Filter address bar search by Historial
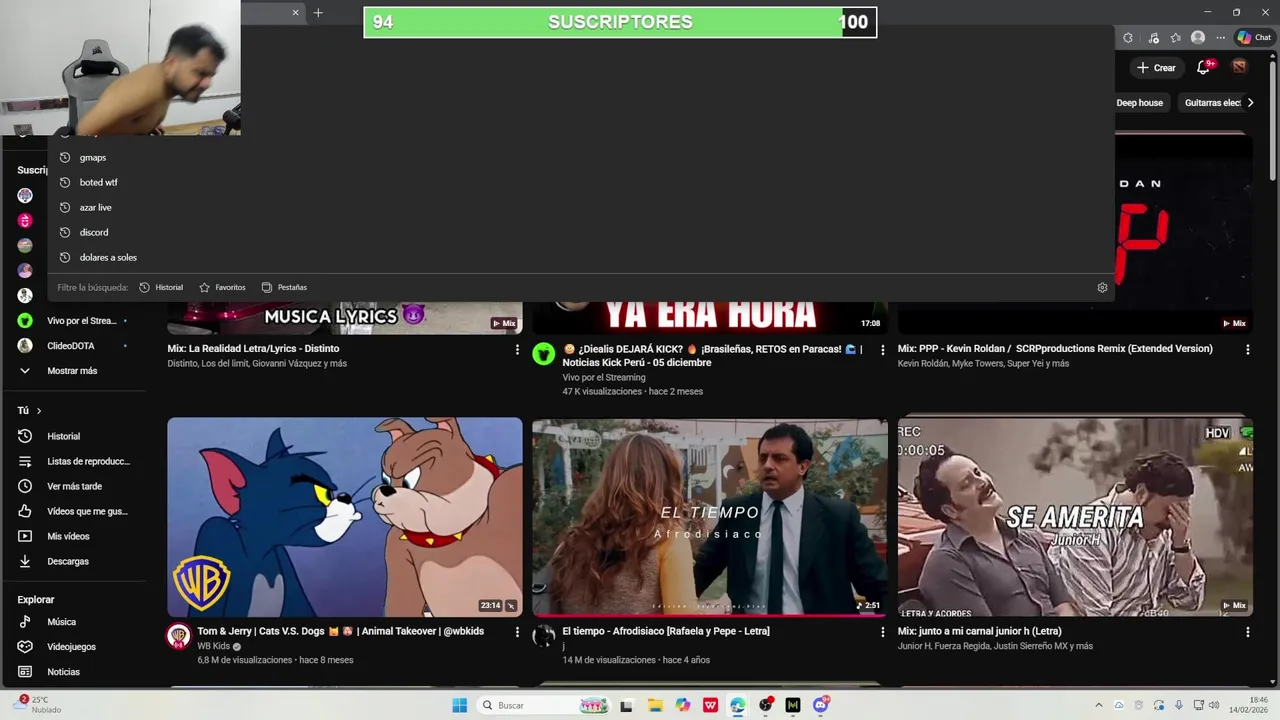 (161, 287)
